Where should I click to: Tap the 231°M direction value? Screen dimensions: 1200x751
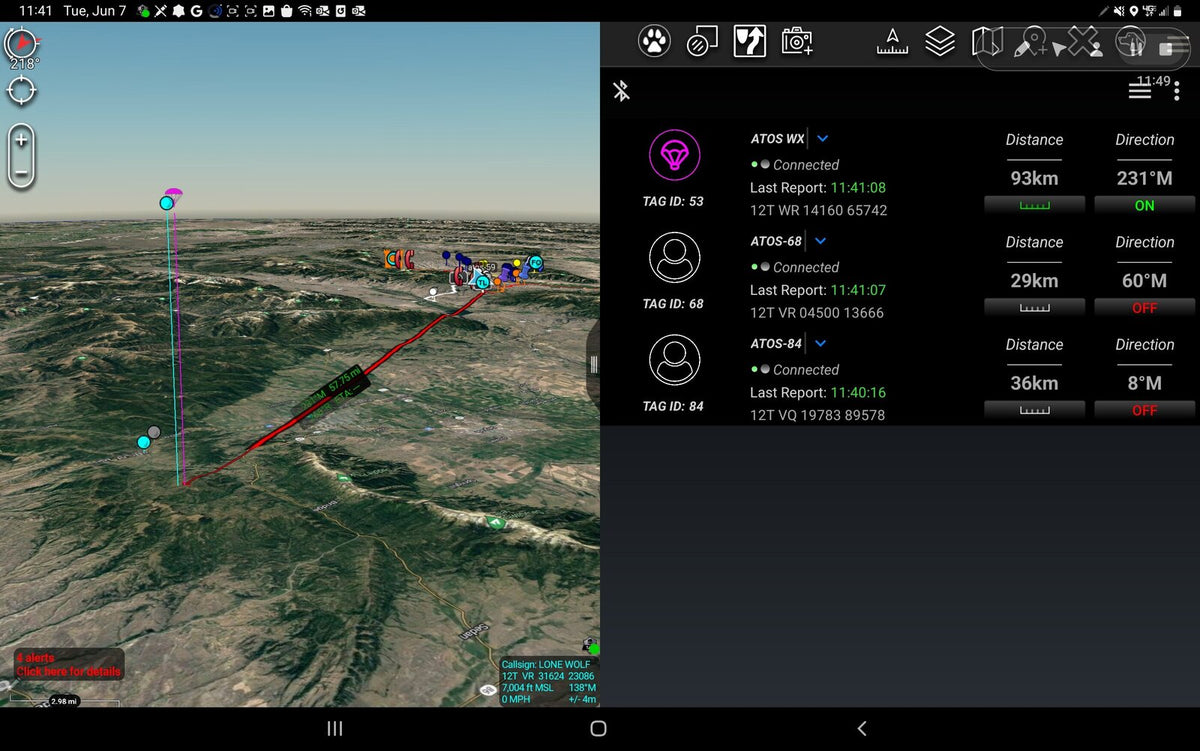pyautogui.click(x=1144, y=178)
